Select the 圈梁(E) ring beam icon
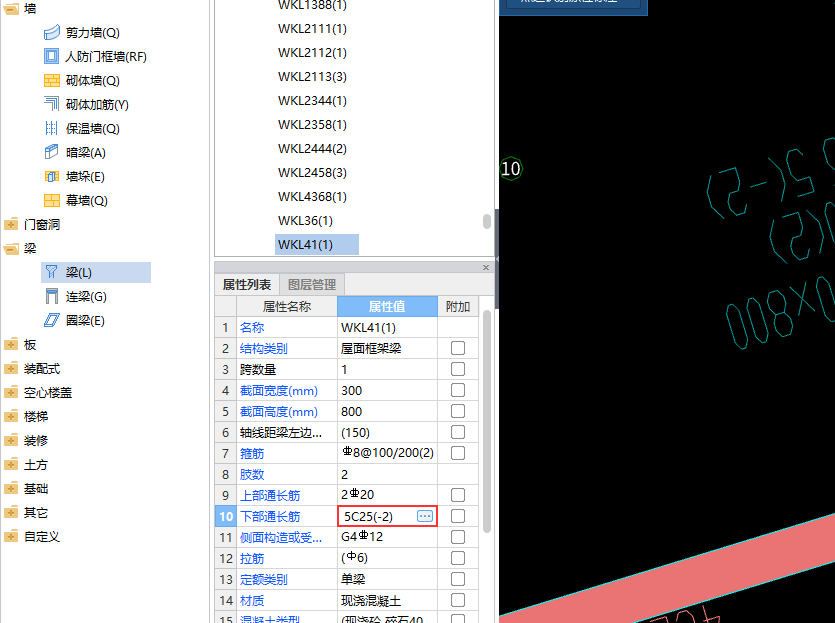This screenshot has height=623, width=835. coord(52,320)
